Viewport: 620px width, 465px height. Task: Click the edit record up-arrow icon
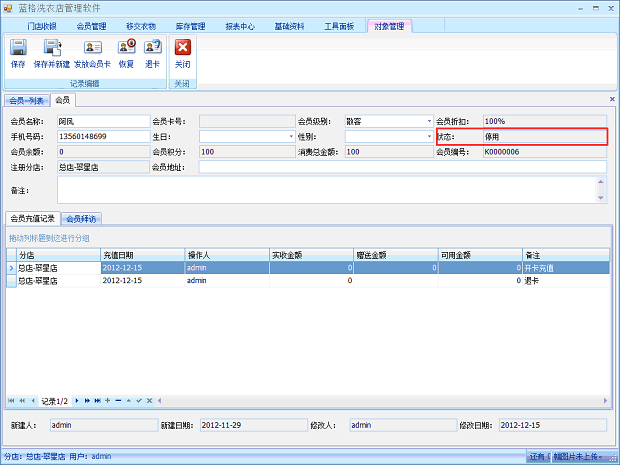(x=129, y=401)
